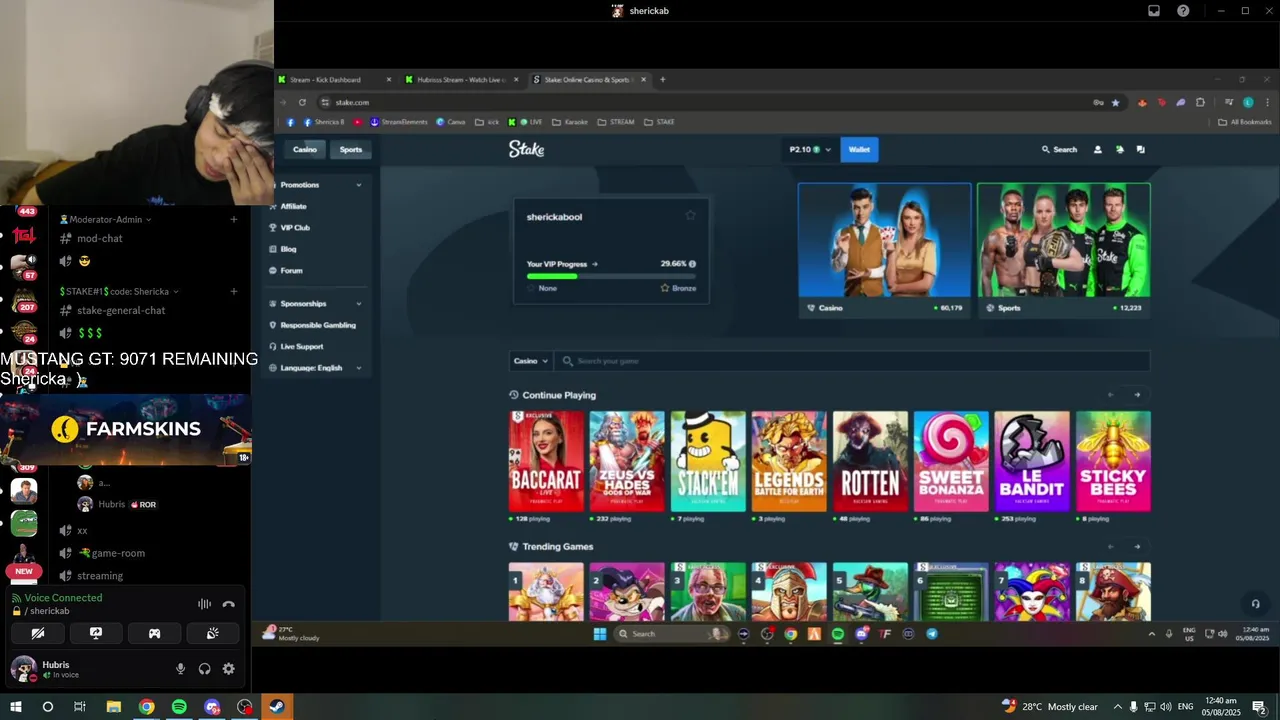
Task: Show hidden system tray icons on host taskbar
Action: click(x=1117, y=707)
